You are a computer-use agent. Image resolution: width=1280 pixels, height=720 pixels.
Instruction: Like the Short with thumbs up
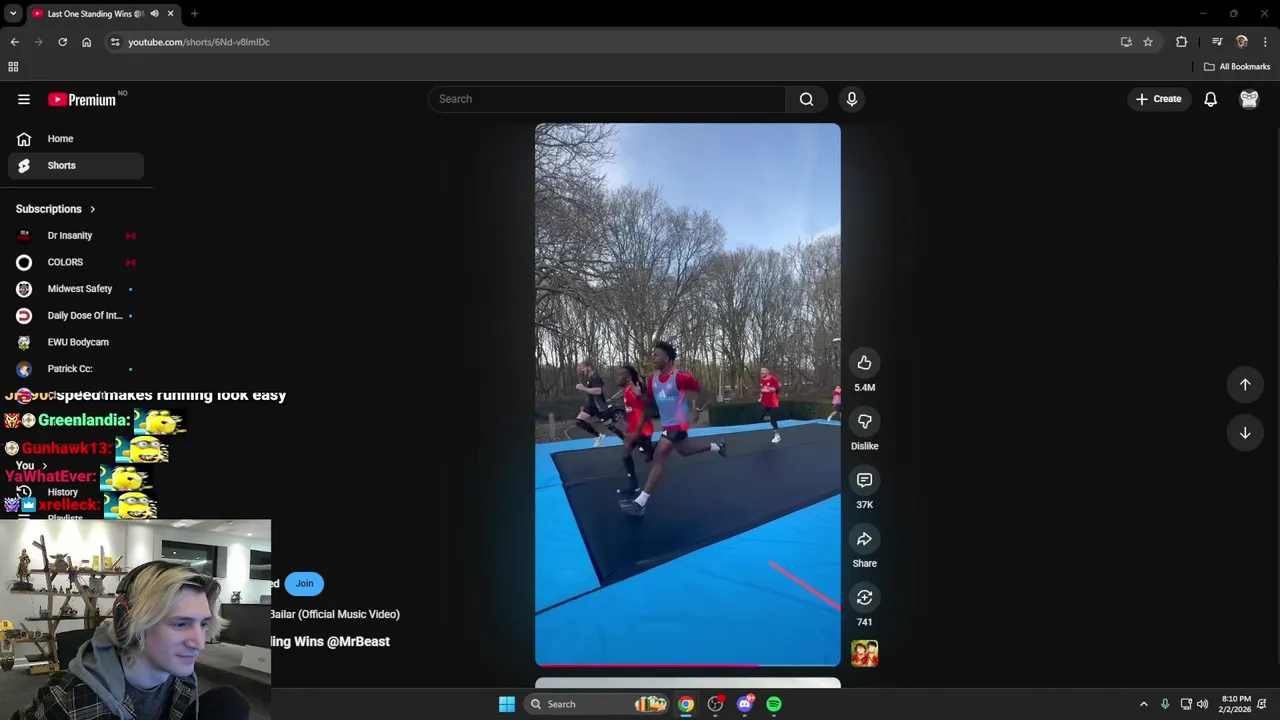coord(864,363)
